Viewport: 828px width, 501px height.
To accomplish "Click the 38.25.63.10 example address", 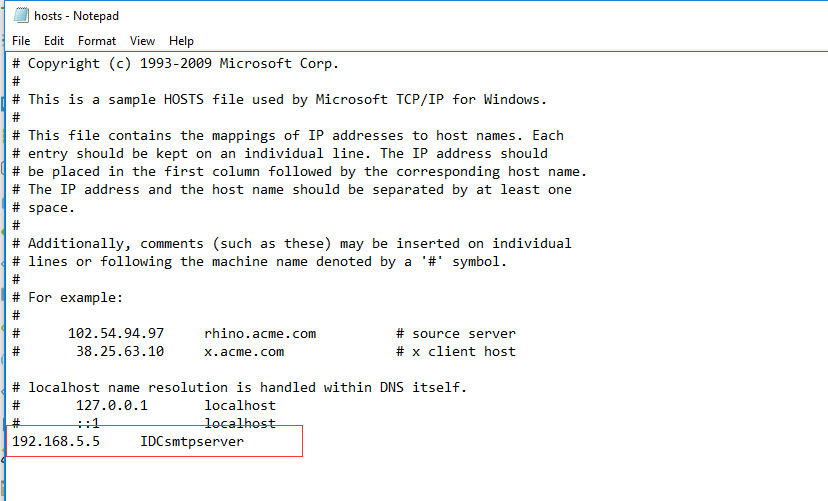I will pyautogui.click(x=116, y=352).
